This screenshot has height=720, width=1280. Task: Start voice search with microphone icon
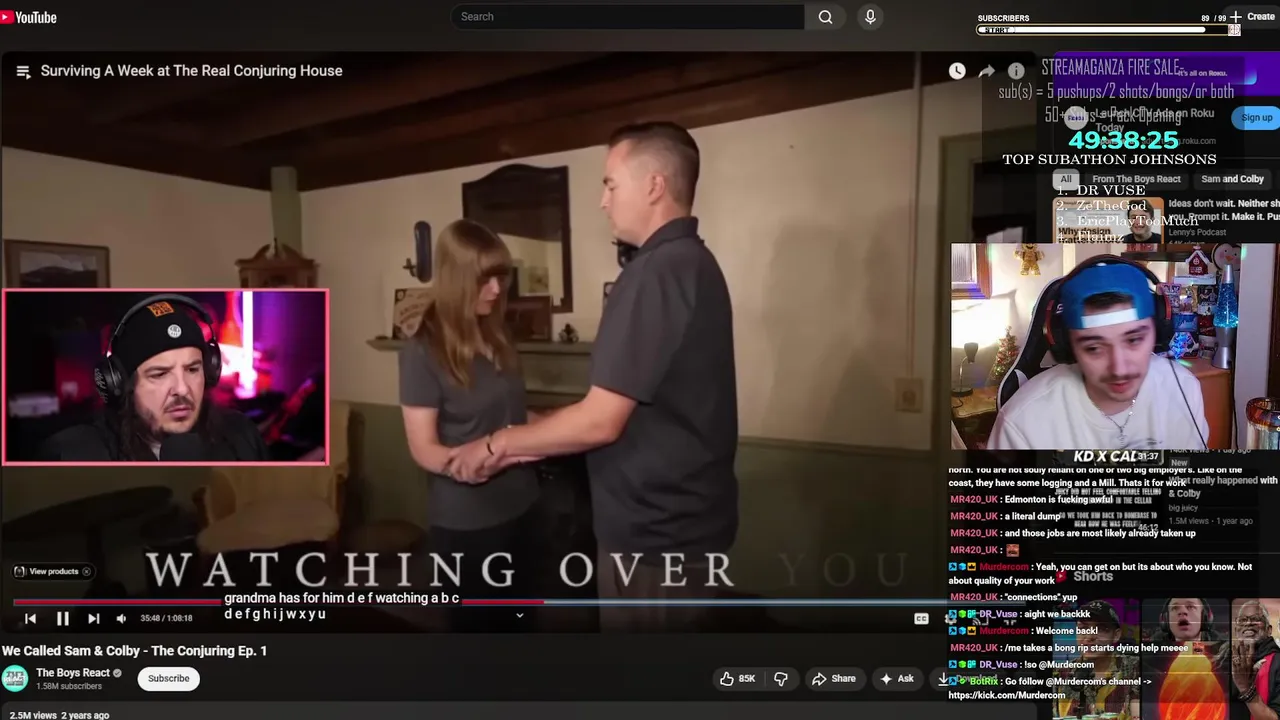[x=870, y=17]
